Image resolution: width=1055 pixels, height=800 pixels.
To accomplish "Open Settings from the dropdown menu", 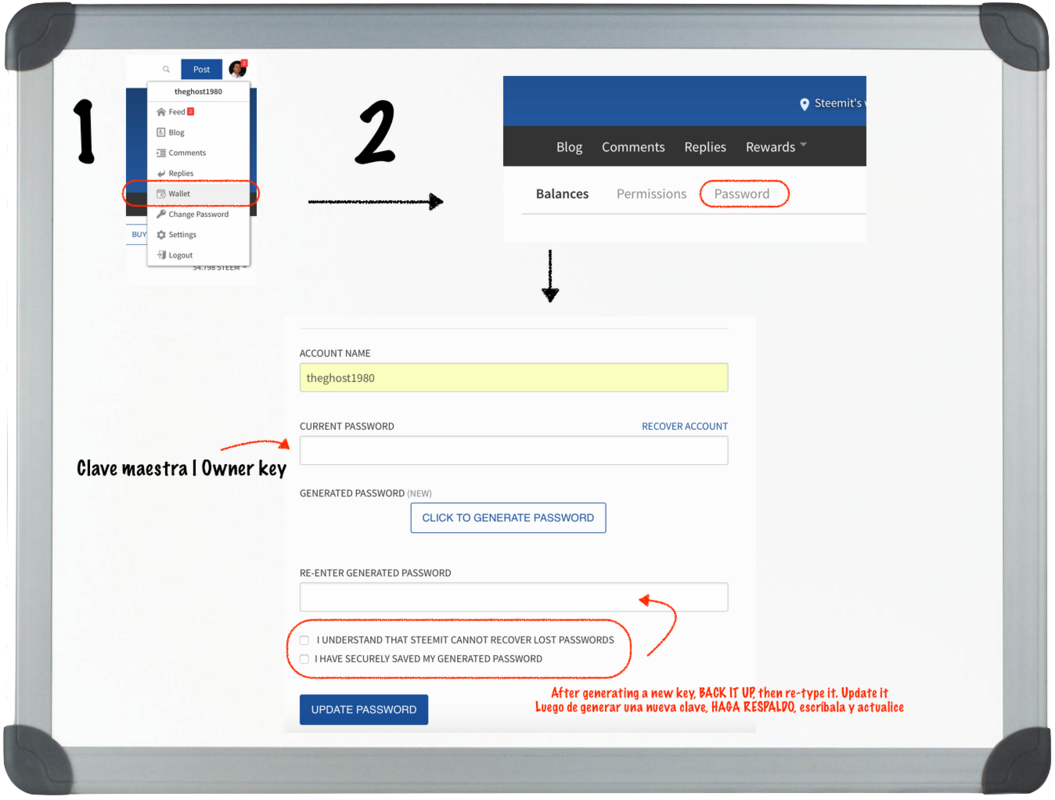I will (181, 234).
